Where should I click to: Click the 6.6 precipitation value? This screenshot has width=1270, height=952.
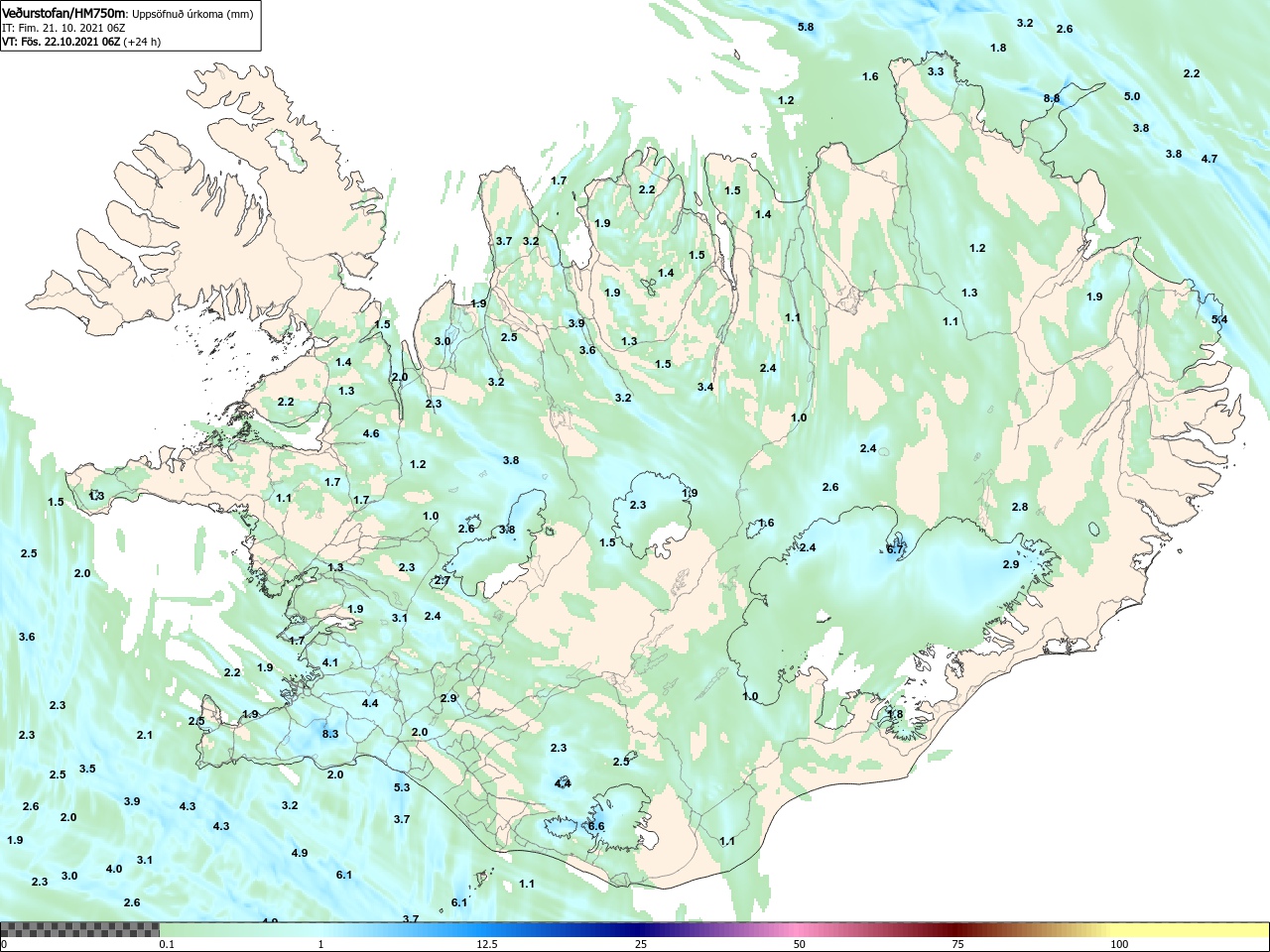coord(596,826)
